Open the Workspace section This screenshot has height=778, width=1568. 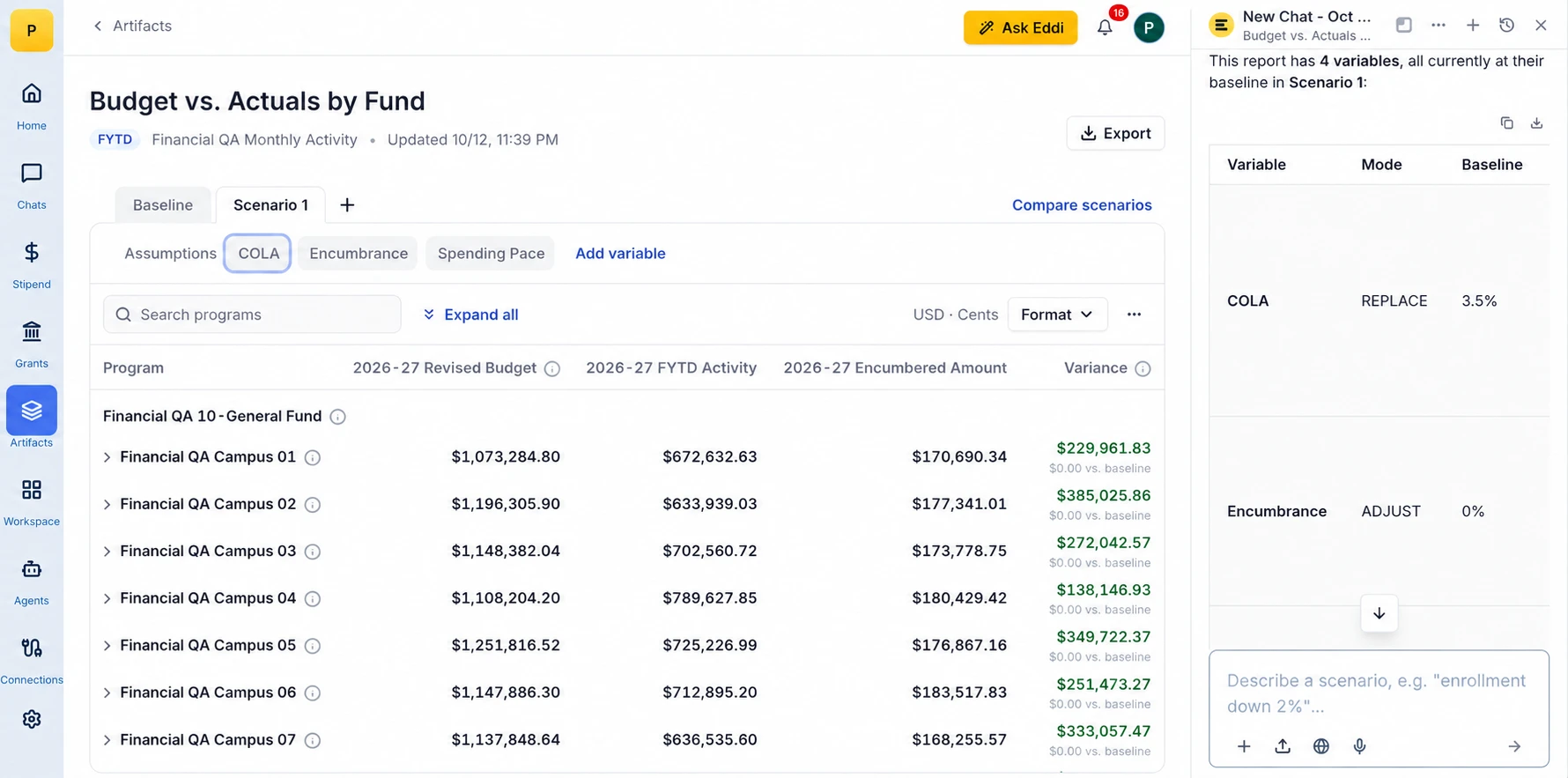32,502
